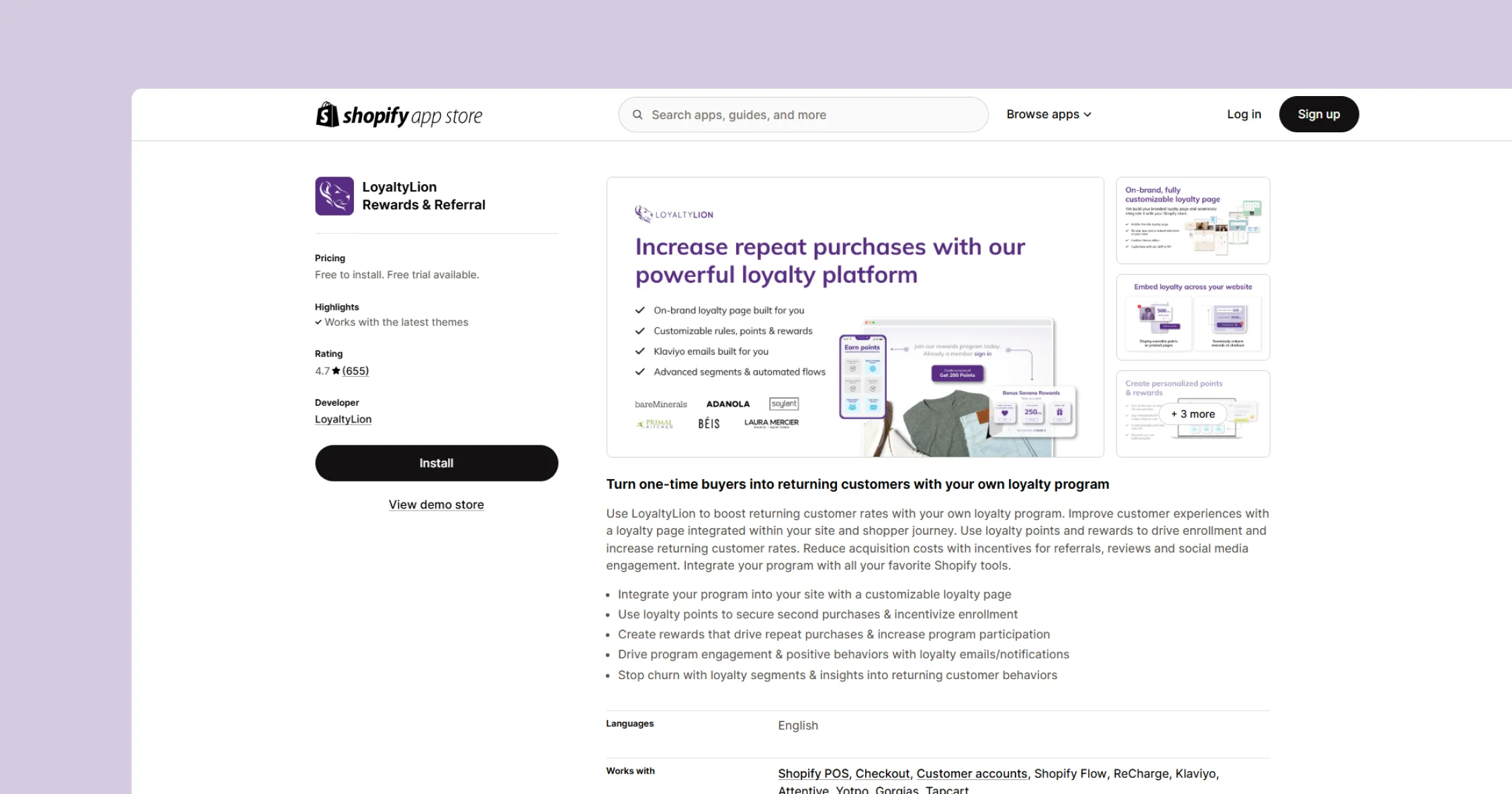1512x794 pixels.
Task: Click the Use loyalty points bullet point
Action: point(817,615)
